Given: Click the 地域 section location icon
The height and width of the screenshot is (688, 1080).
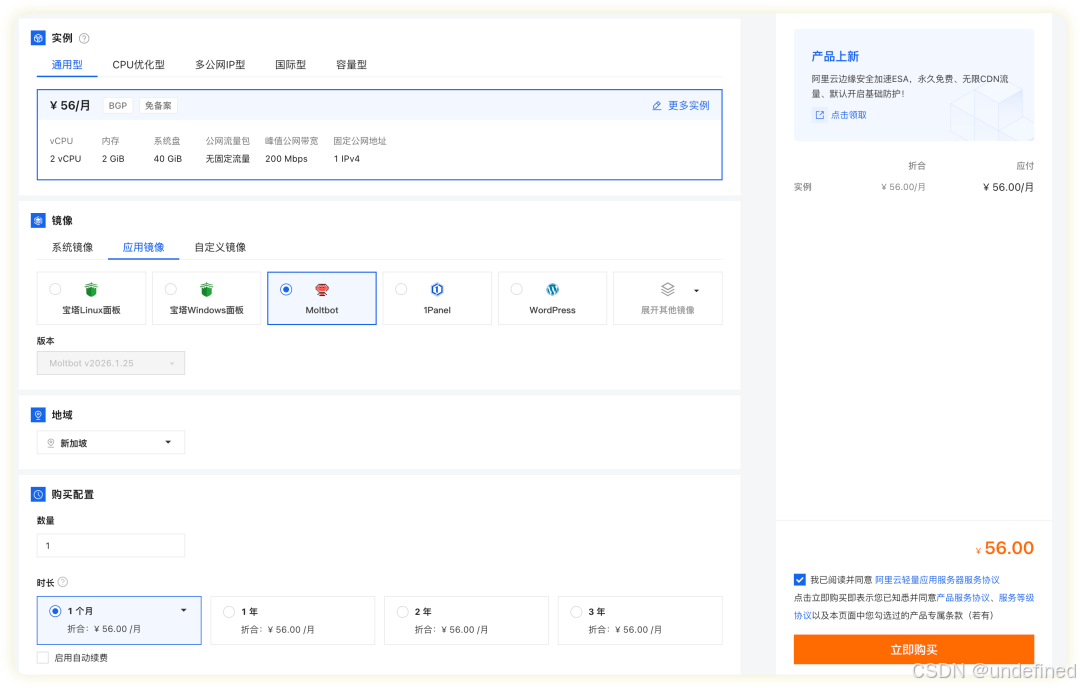Looking at the screenshot, I should coord(37,414).
